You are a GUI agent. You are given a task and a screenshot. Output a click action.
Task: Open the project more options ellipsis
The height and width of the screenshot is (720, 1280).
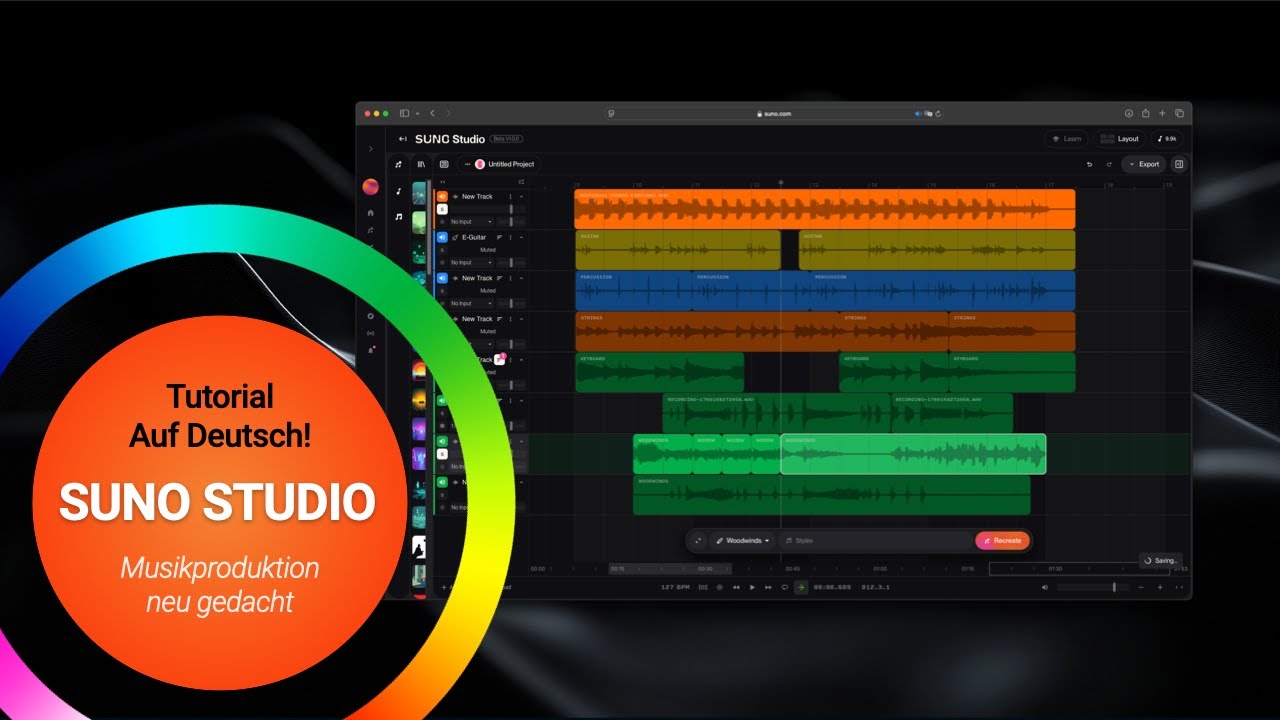[468, 164]
